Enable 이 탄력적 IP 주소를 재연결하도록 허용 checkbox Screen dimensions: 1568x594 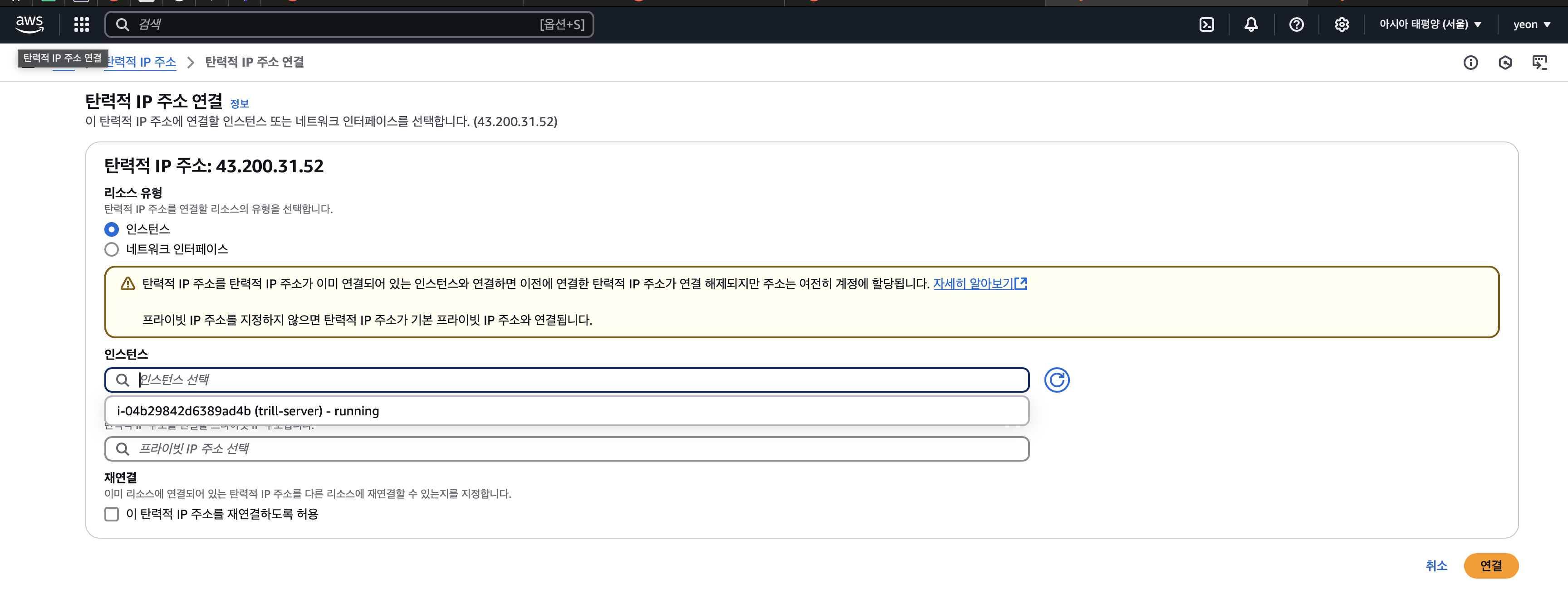click(112, 514)
